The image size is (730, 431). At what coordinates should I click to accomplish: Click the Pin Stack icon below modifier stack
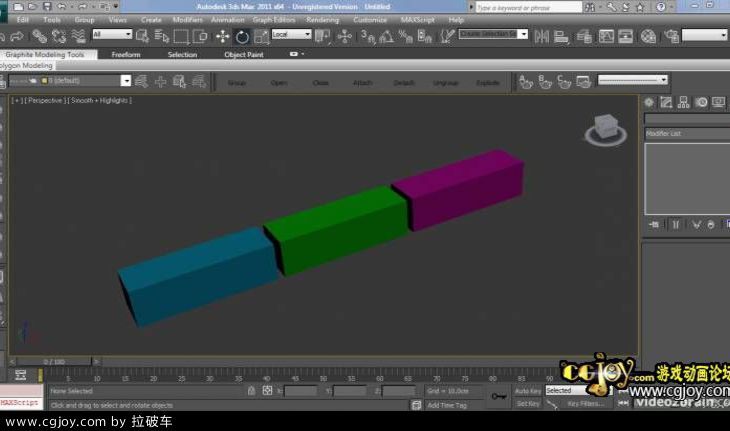654,225
